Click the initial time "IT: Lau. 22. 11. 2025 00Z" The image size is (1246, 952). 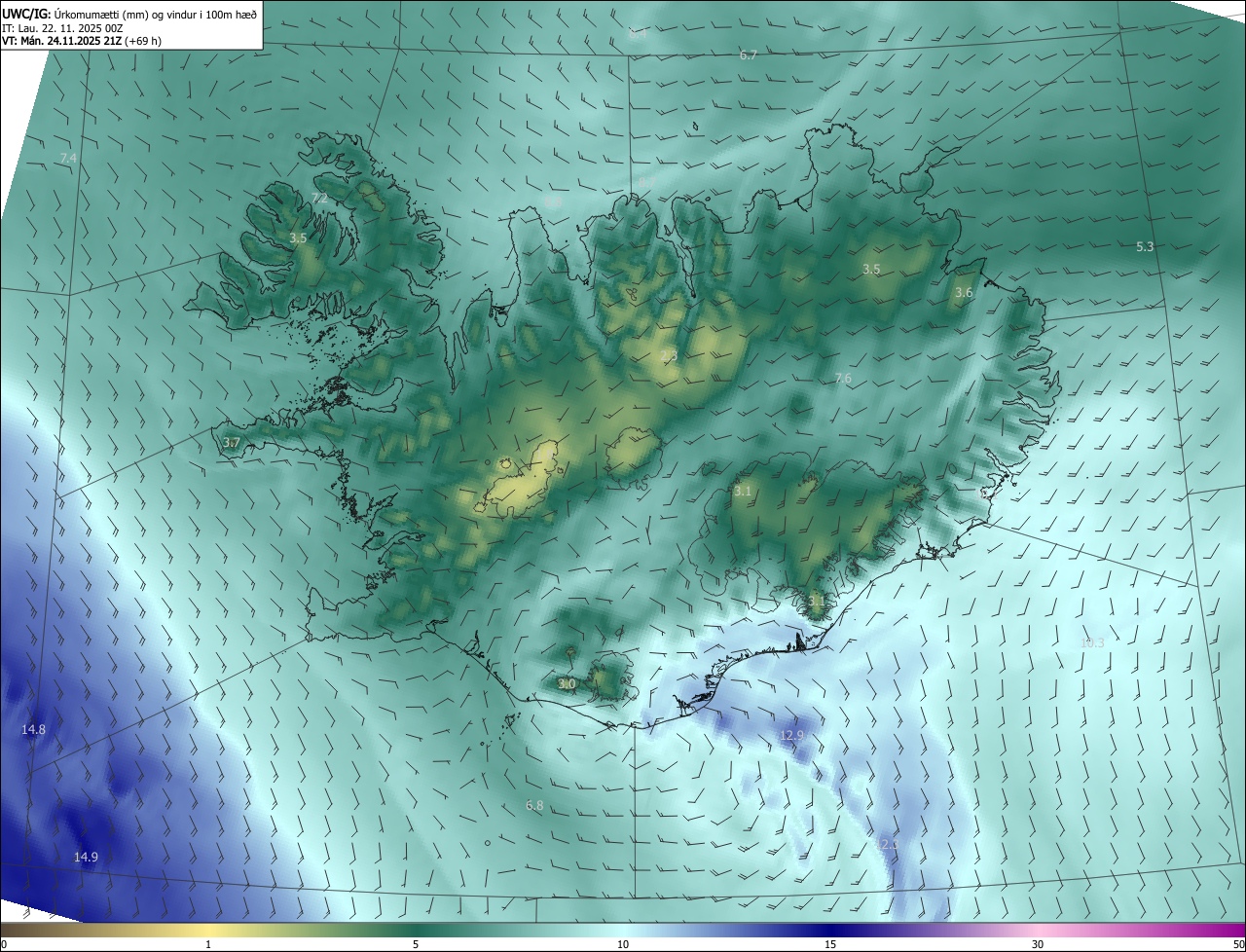point(63,28)
